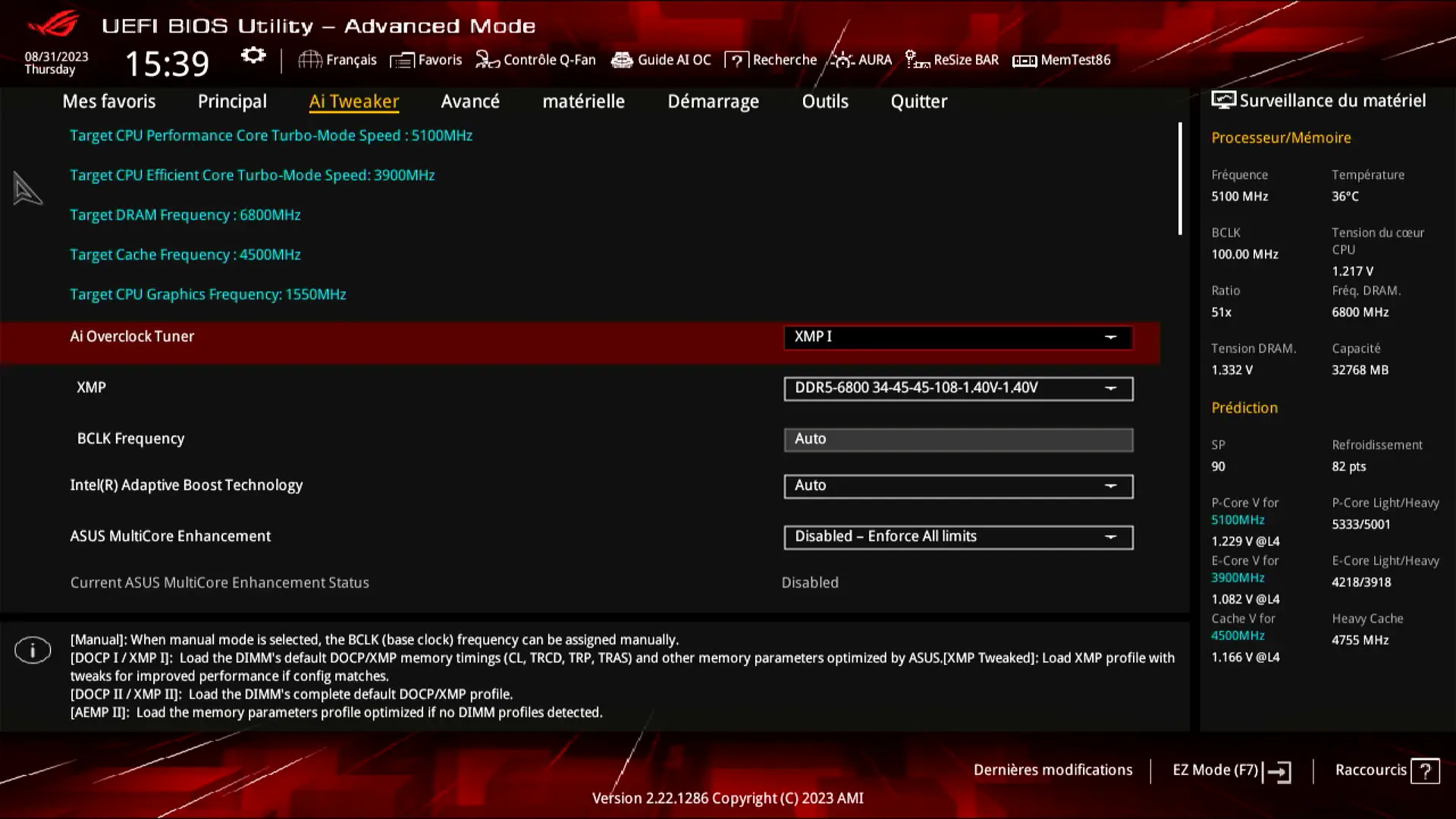The image size is (1456, 819).
Task: Open the Intel Adaptive Boost Technology dropdown
Action: point(959,486)
